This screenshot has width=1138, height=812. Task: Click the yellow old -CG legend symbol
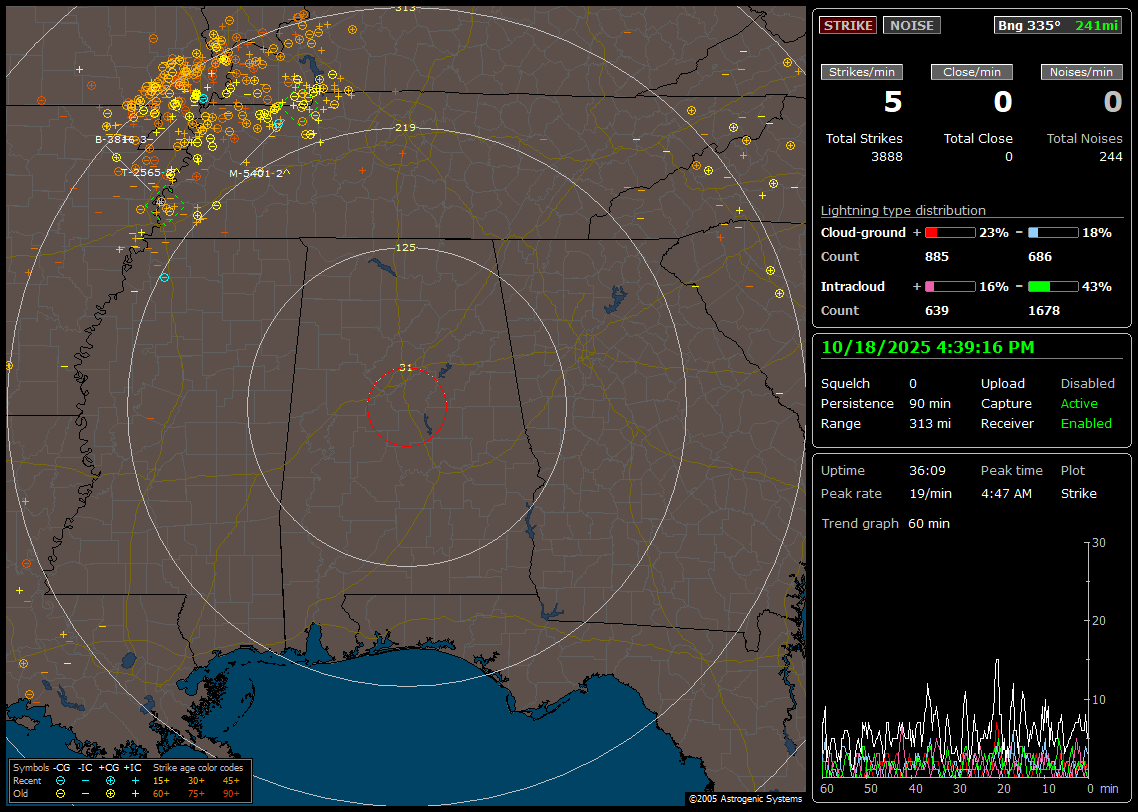tap(61, 793)
